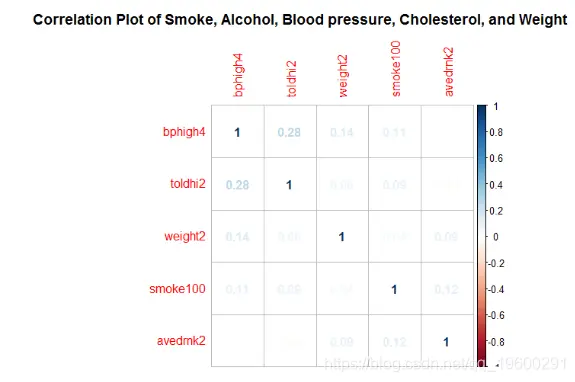Click the 0.28 cell in toldhi2 row
The width and height of the screenshot is (575, 382).
237,185
